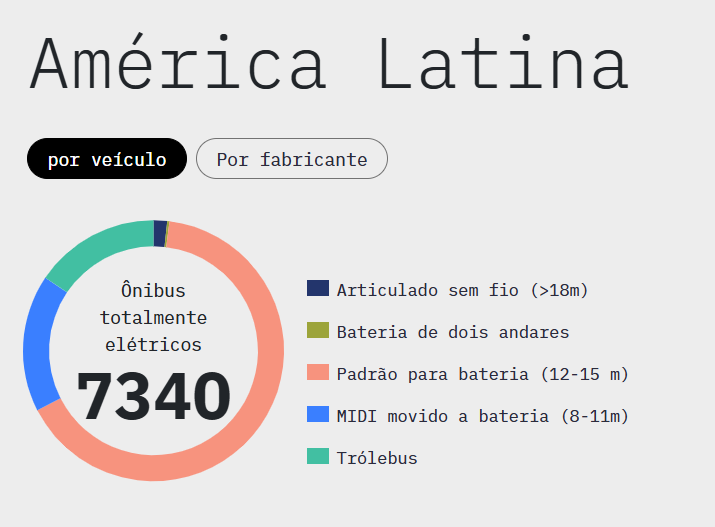Switch to the "Por fabricante" view
Viewport: 715px width, 527px height.
pos(291,159)
